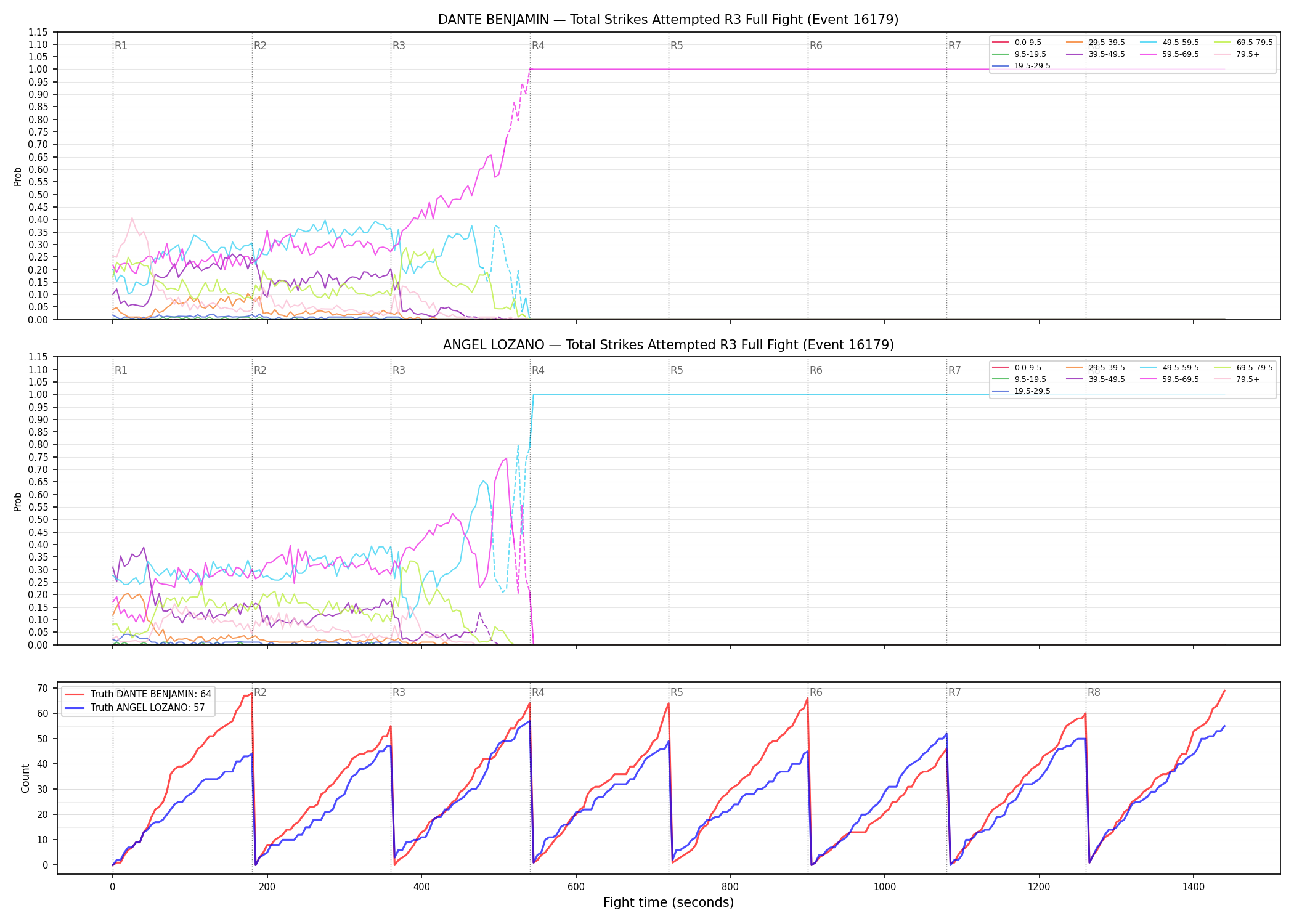Image resolution: width=1294 pixels, height=924 pixels.
Task: Click the x-axis tick label '800'
Action: click(x=730, y=887)
